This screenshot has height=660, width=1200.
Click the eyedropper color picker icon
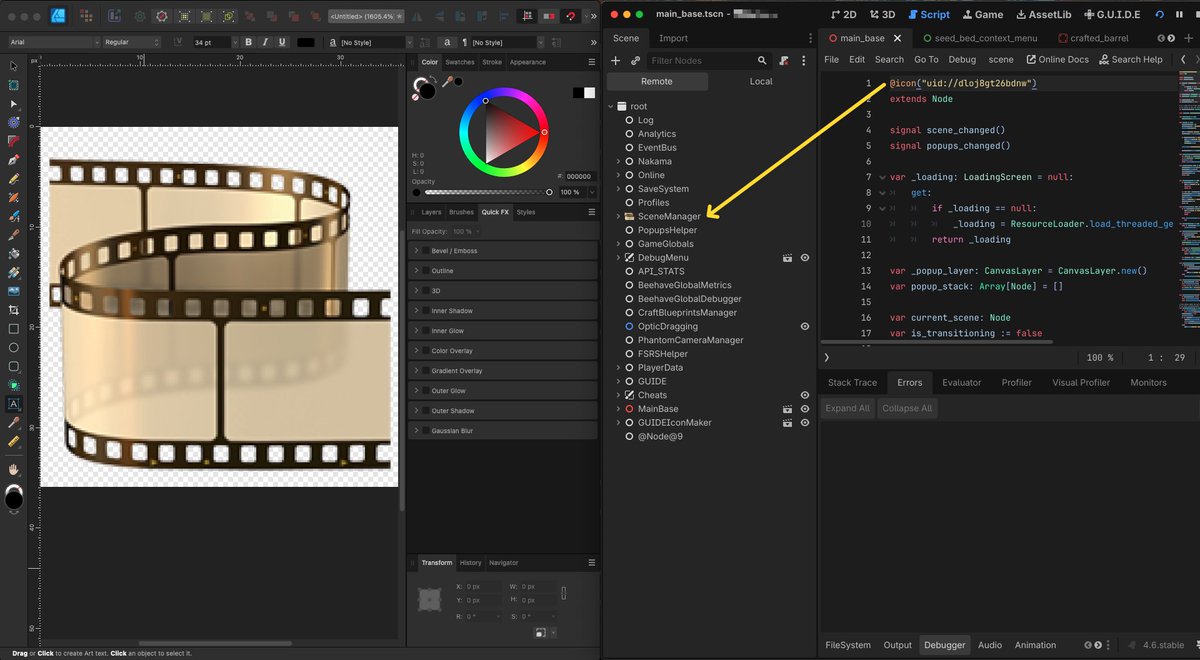[448, 81]
